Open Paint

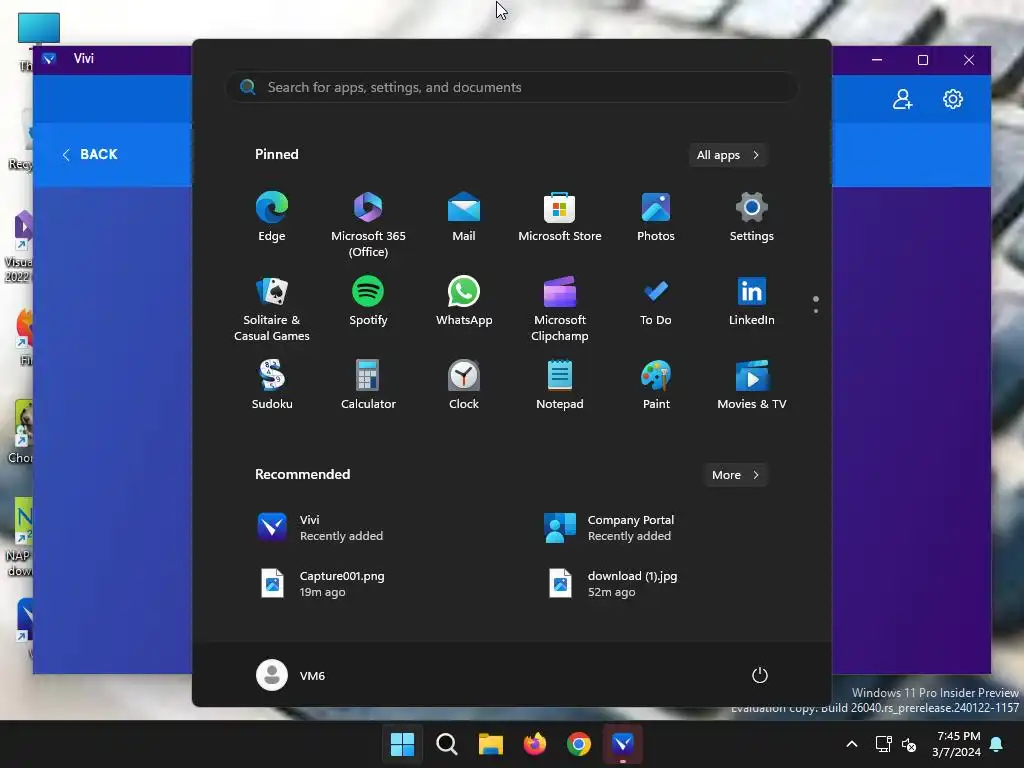coord(656,384)
